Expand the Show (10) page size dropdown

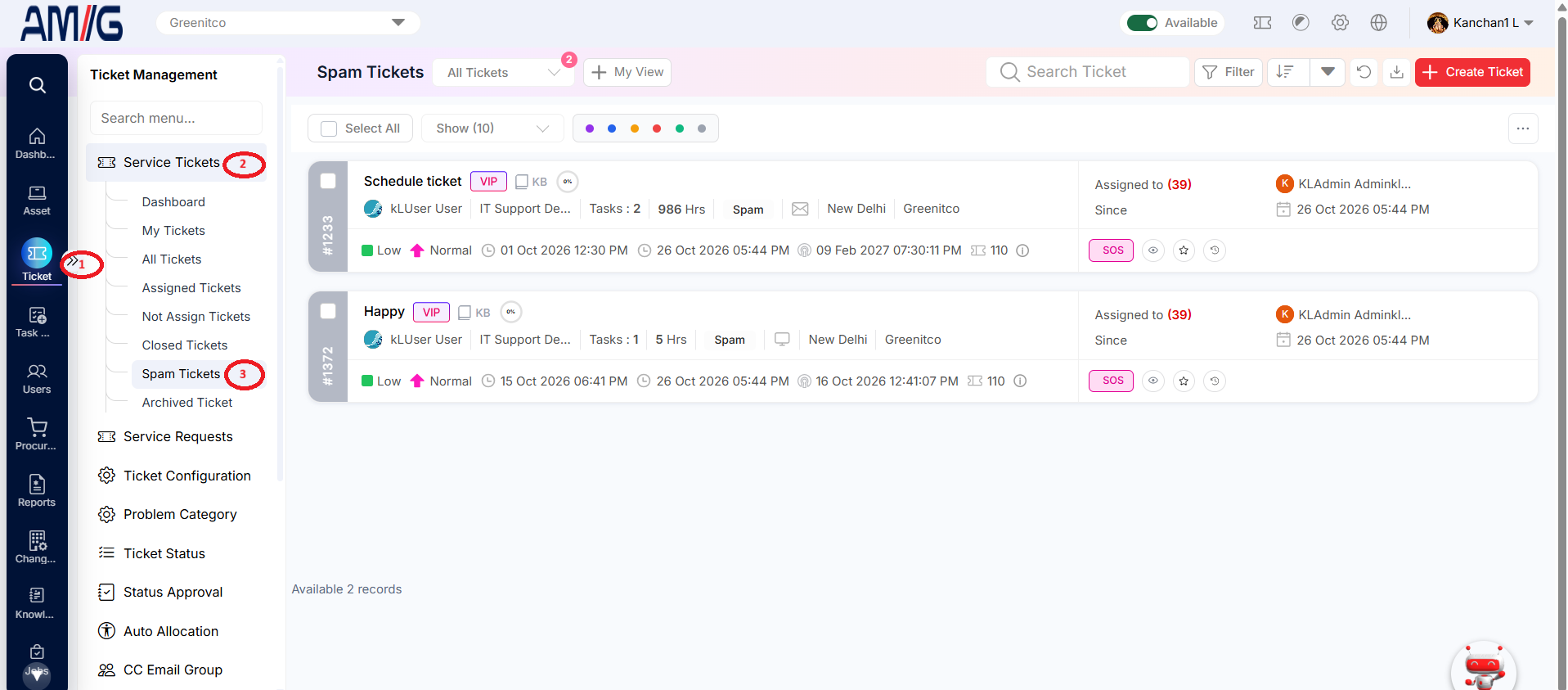492,129
